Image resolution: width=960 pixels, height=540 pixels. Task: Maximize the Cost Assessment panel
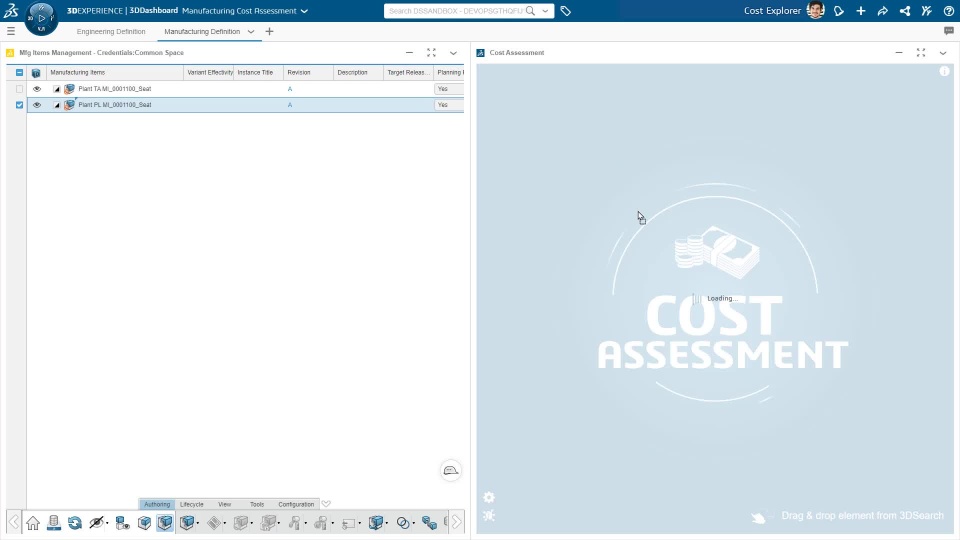point(921,53)
